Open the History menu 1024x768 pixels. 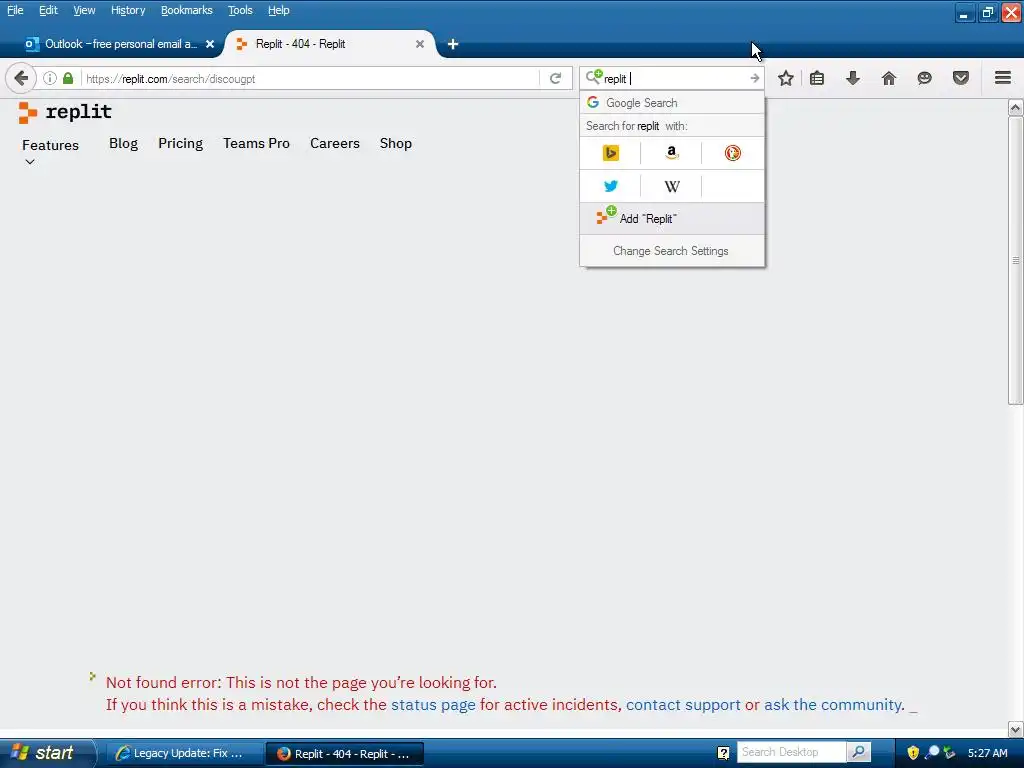(x=128, y=10)
